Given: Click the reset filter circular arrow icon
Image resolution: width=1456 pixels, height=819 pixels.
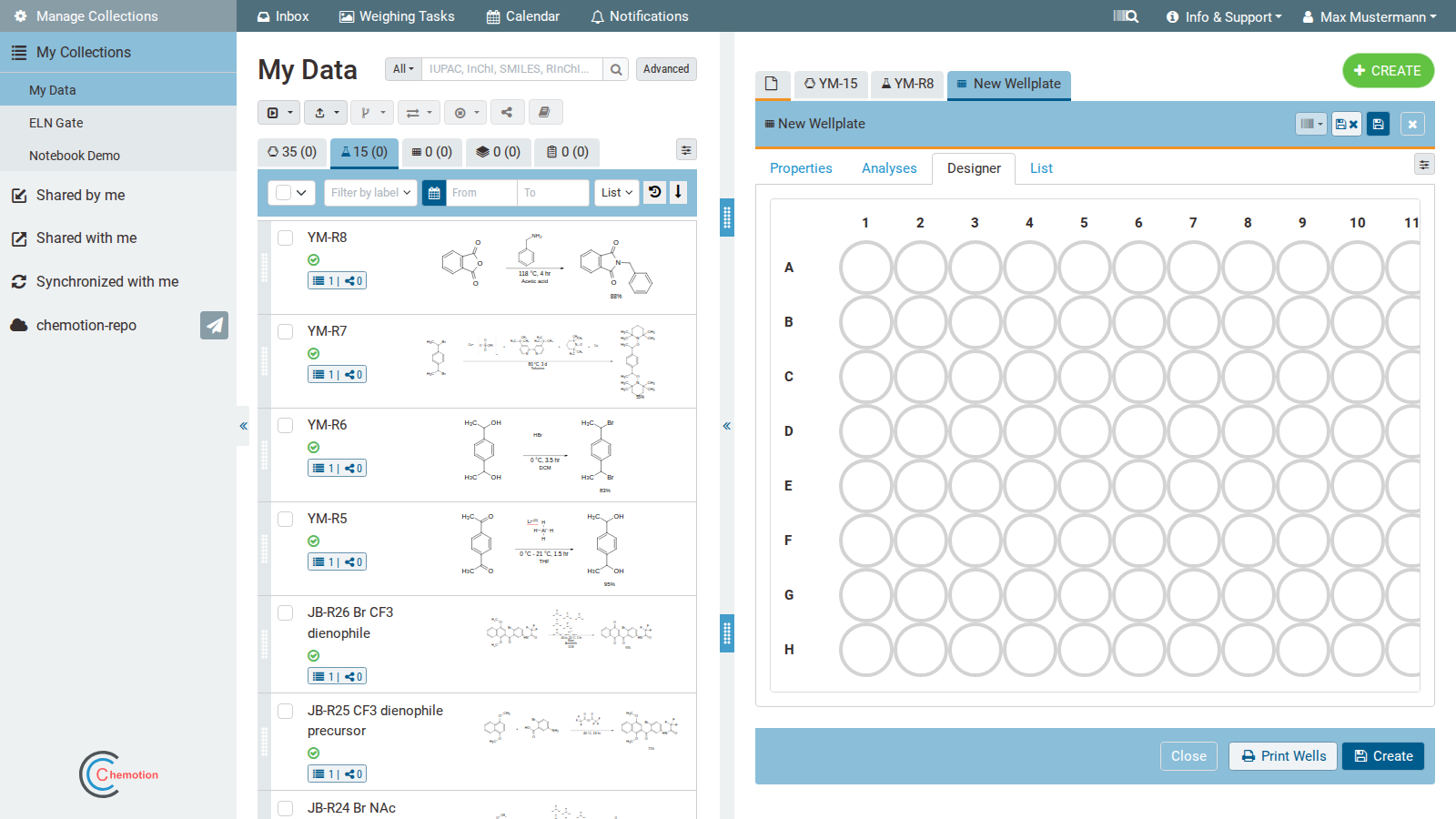Looking at the screenshot, I should (655, 192).
